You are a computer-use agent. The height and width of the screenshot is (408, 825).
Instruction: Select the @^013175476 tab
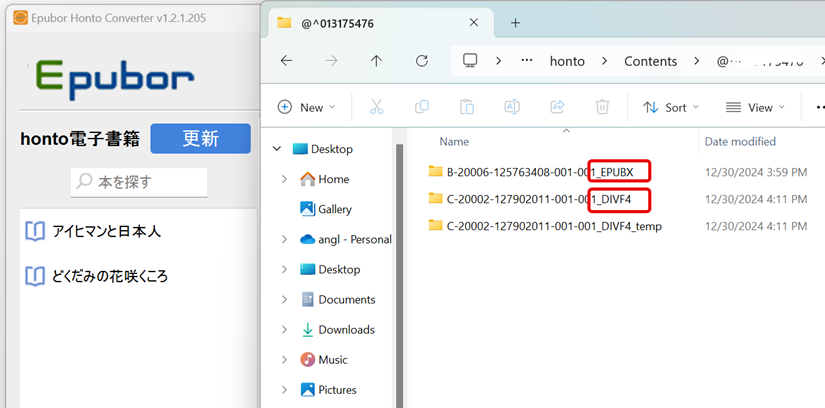click(381, 23)
